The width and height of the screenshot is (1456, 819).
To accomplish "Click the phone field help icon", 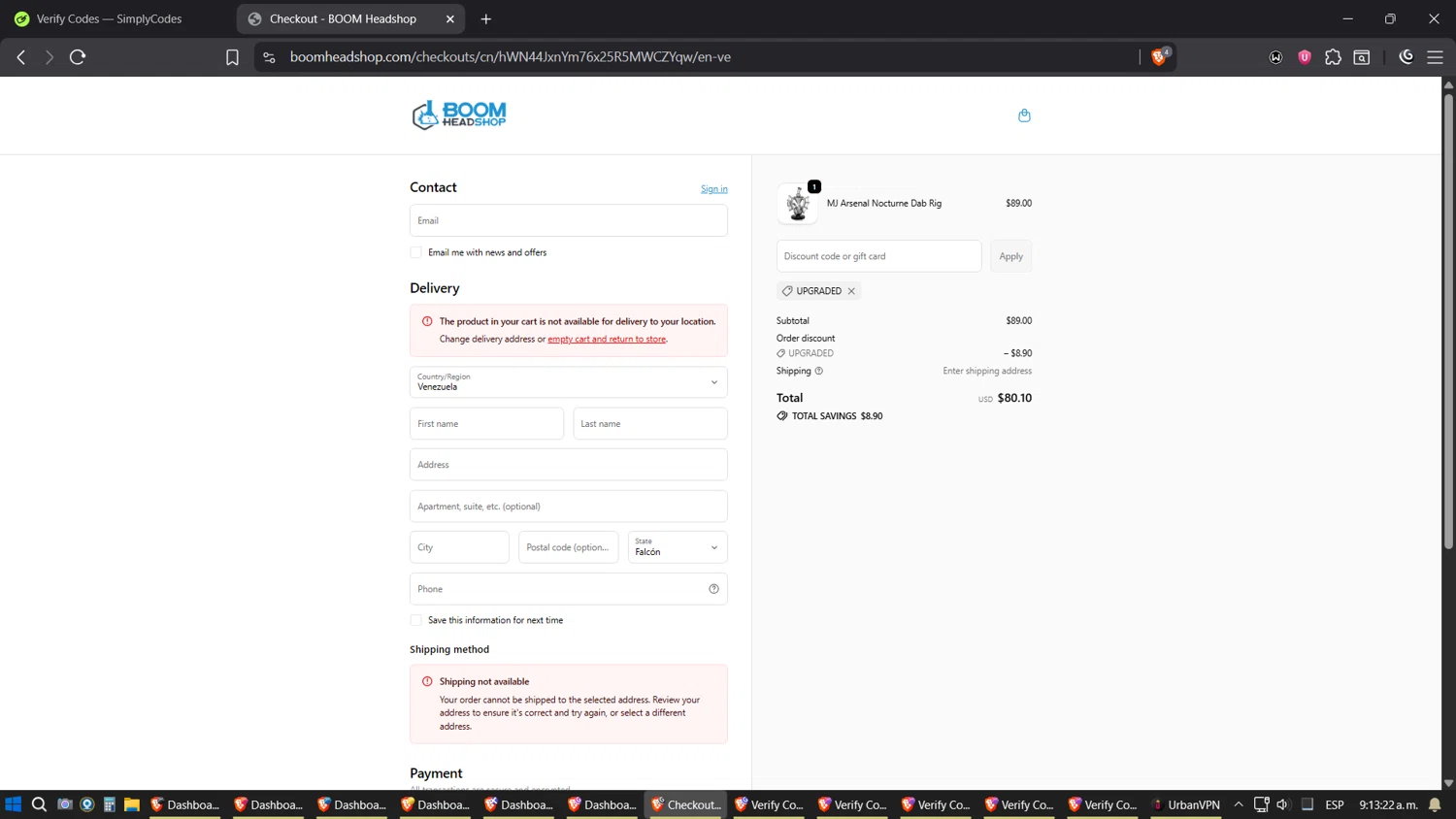I will tap(713, 589).
